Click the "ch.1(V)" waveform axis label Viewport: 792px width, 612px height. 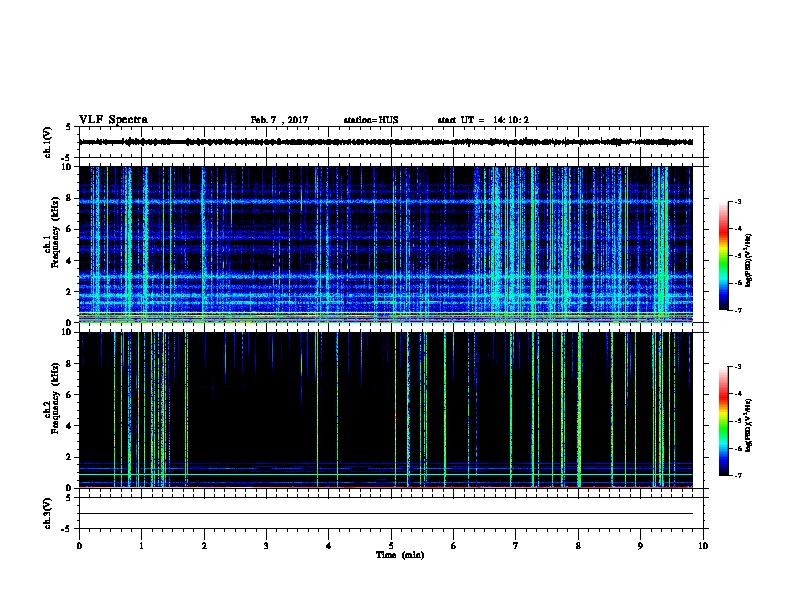(48, 142)
